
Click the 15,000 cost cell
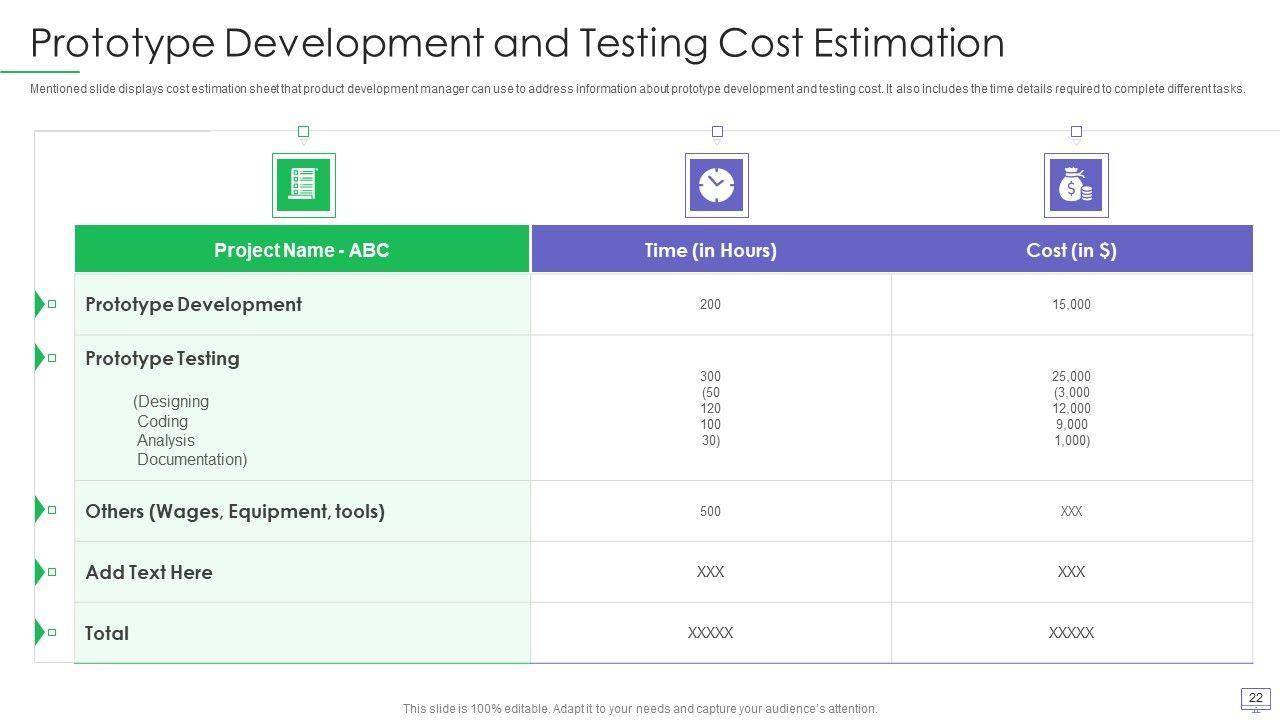(1071, 304)
